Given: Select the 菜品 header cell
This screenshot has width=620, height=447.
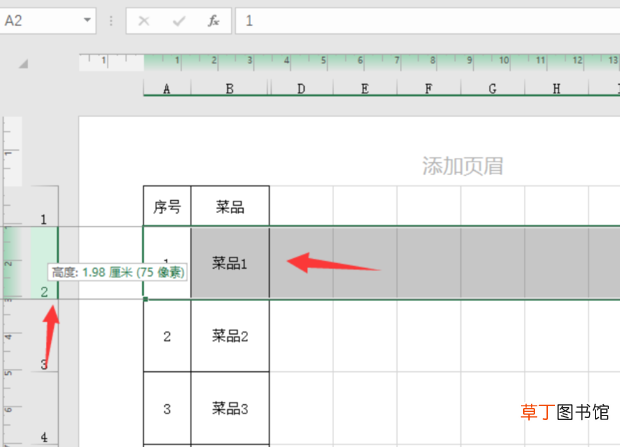Looking at the screenshot, I should point(230,206).
